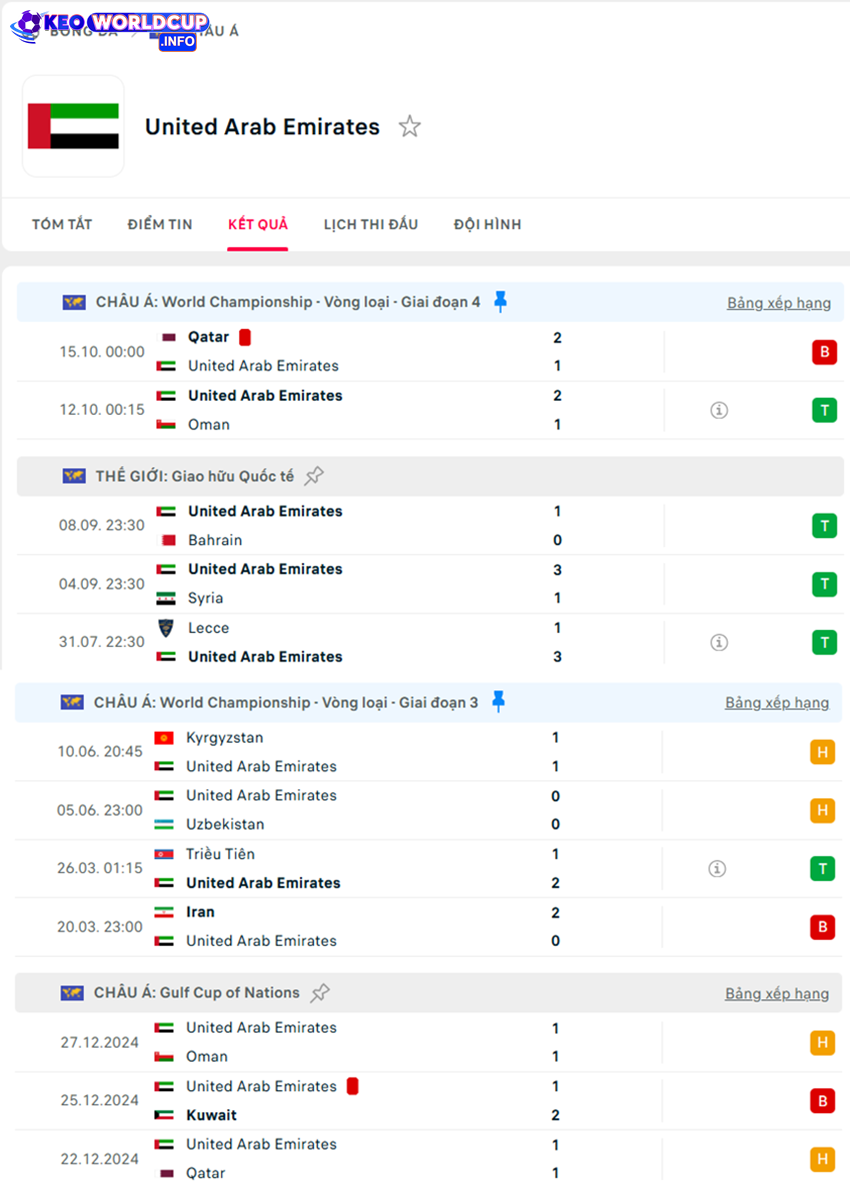Click the Bahrain flag icon
This screenshot has height=1186, width=850.
pyautogui.click(x=166, y=540)
